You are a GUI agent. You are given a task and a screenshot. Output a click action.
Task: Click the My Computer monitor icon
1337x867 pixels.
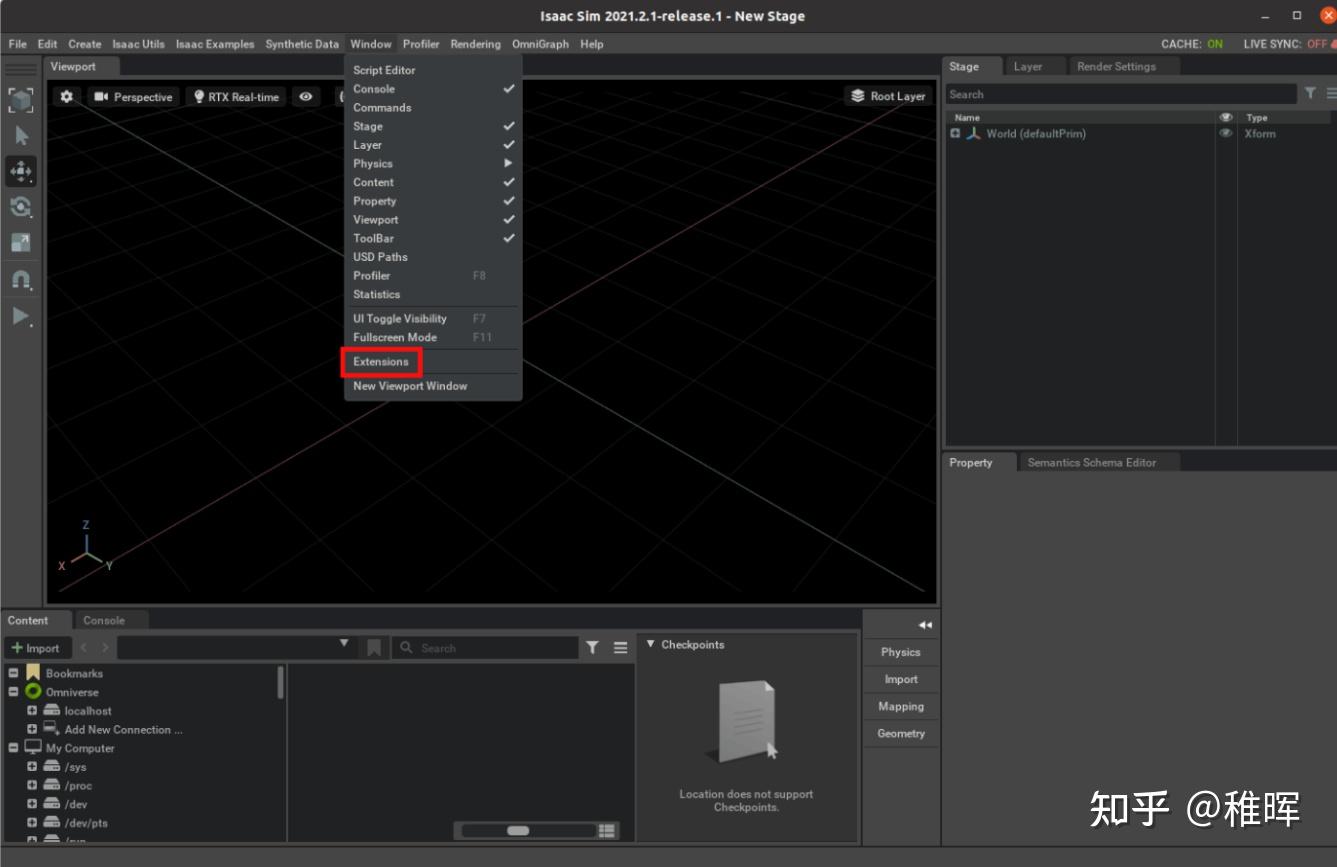34,748
